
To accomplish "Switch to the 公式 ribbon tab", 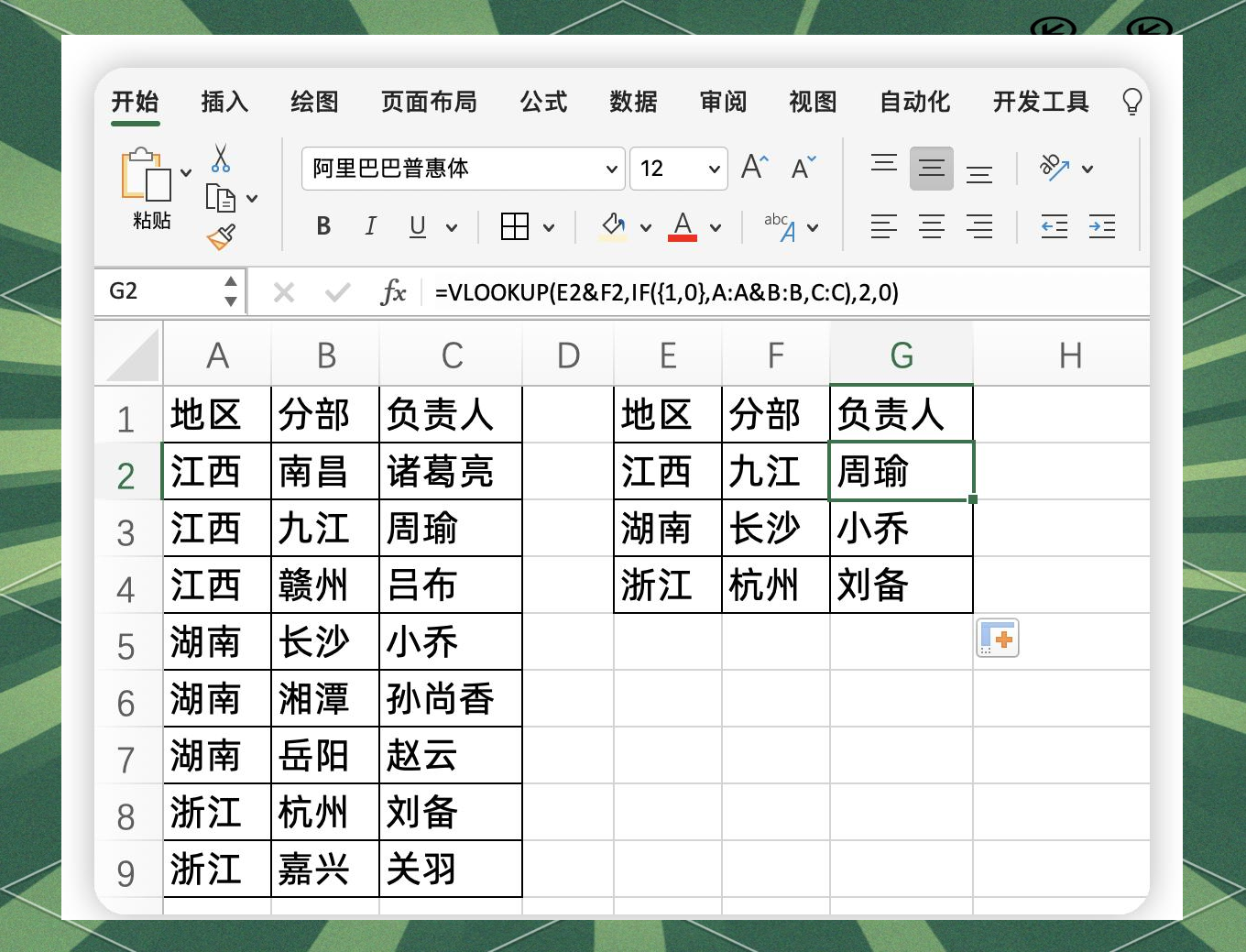I will 544,102.
